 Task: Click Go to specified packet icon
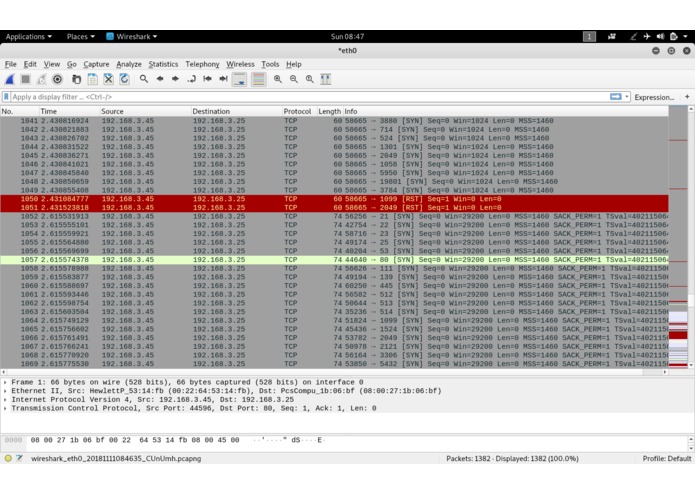[x=191, y=79]
